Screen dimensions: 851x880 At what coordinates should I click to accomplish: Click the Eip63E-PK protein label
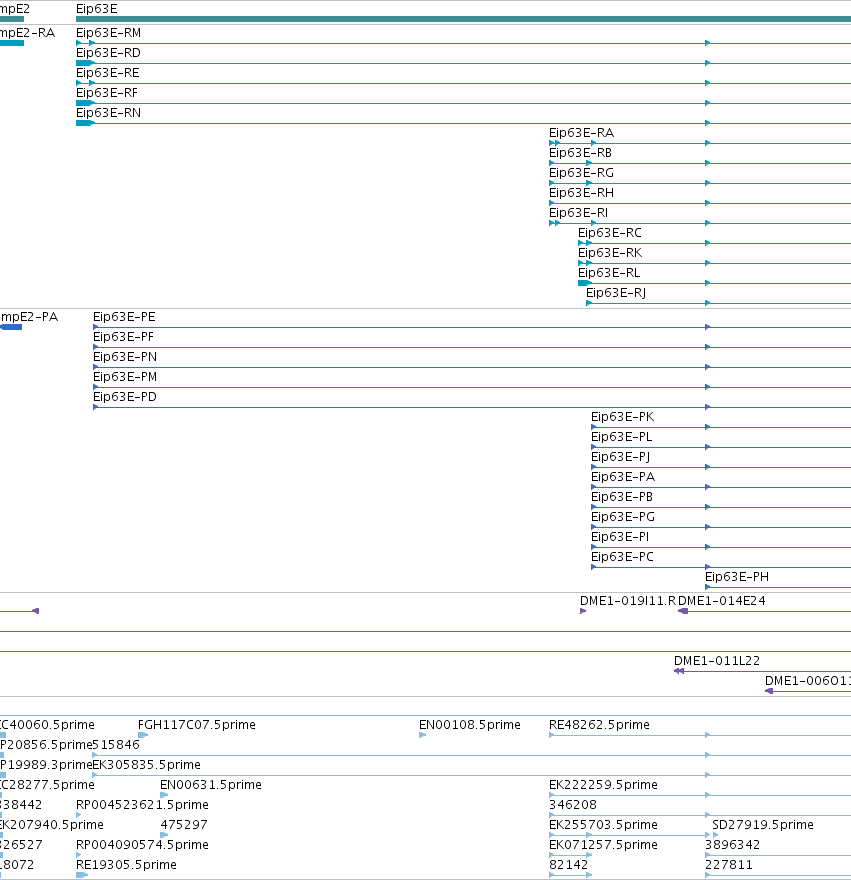click(623, 417)
